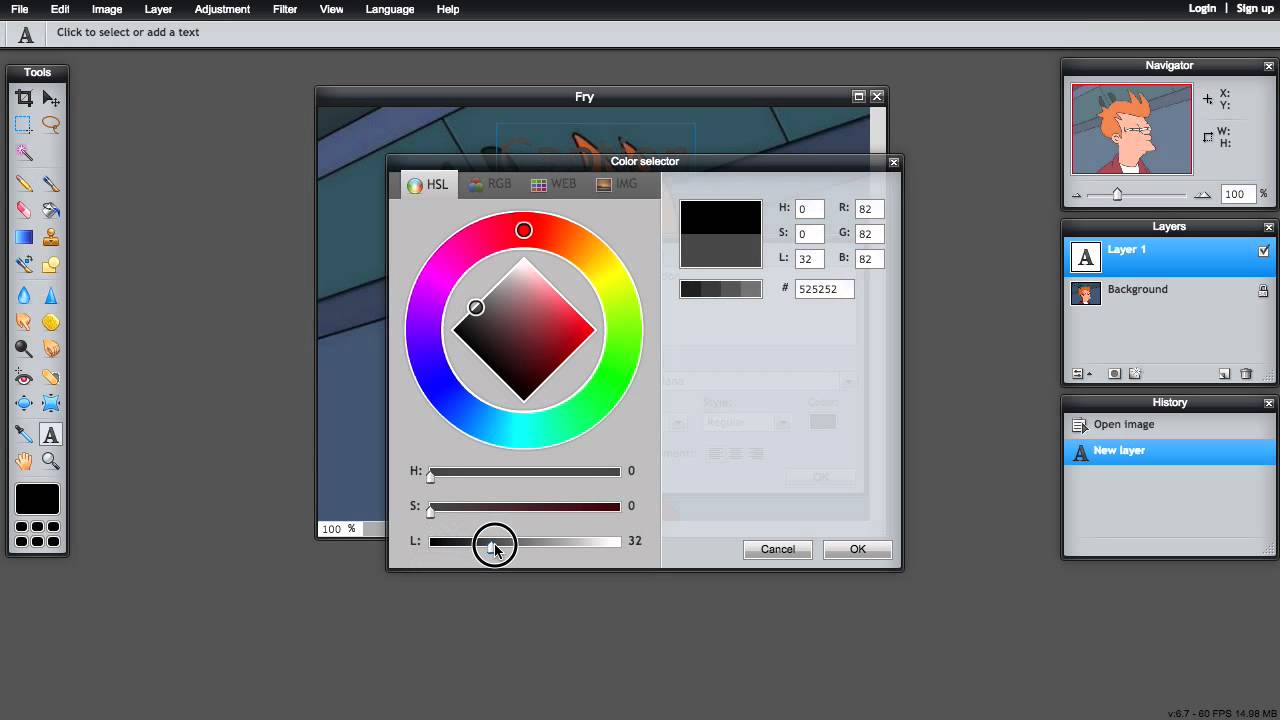Screen dimensions: 1280x720
Task: Switch to the IMG tab
Action: coord(617,184)
